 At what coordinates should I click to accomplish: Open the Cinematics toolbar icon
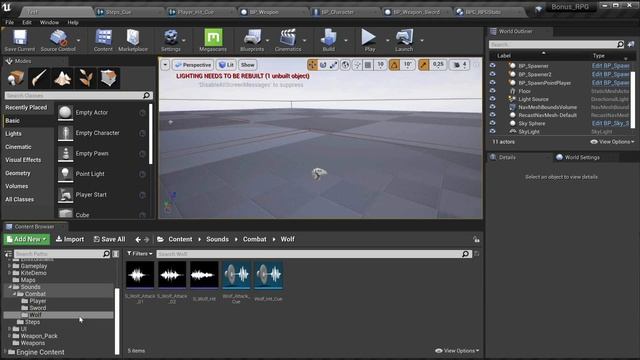pos(288,40)
